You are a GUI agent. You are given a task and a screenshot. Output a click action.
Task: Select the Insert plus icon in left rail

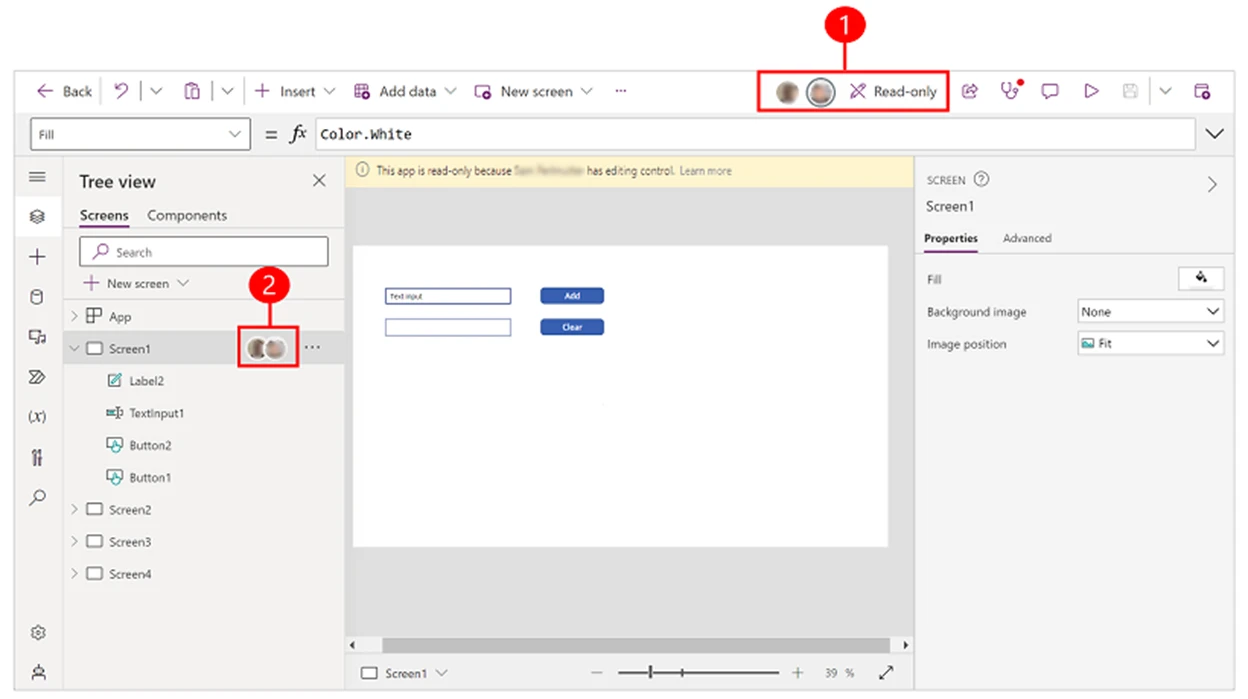[x=37, y=256]
